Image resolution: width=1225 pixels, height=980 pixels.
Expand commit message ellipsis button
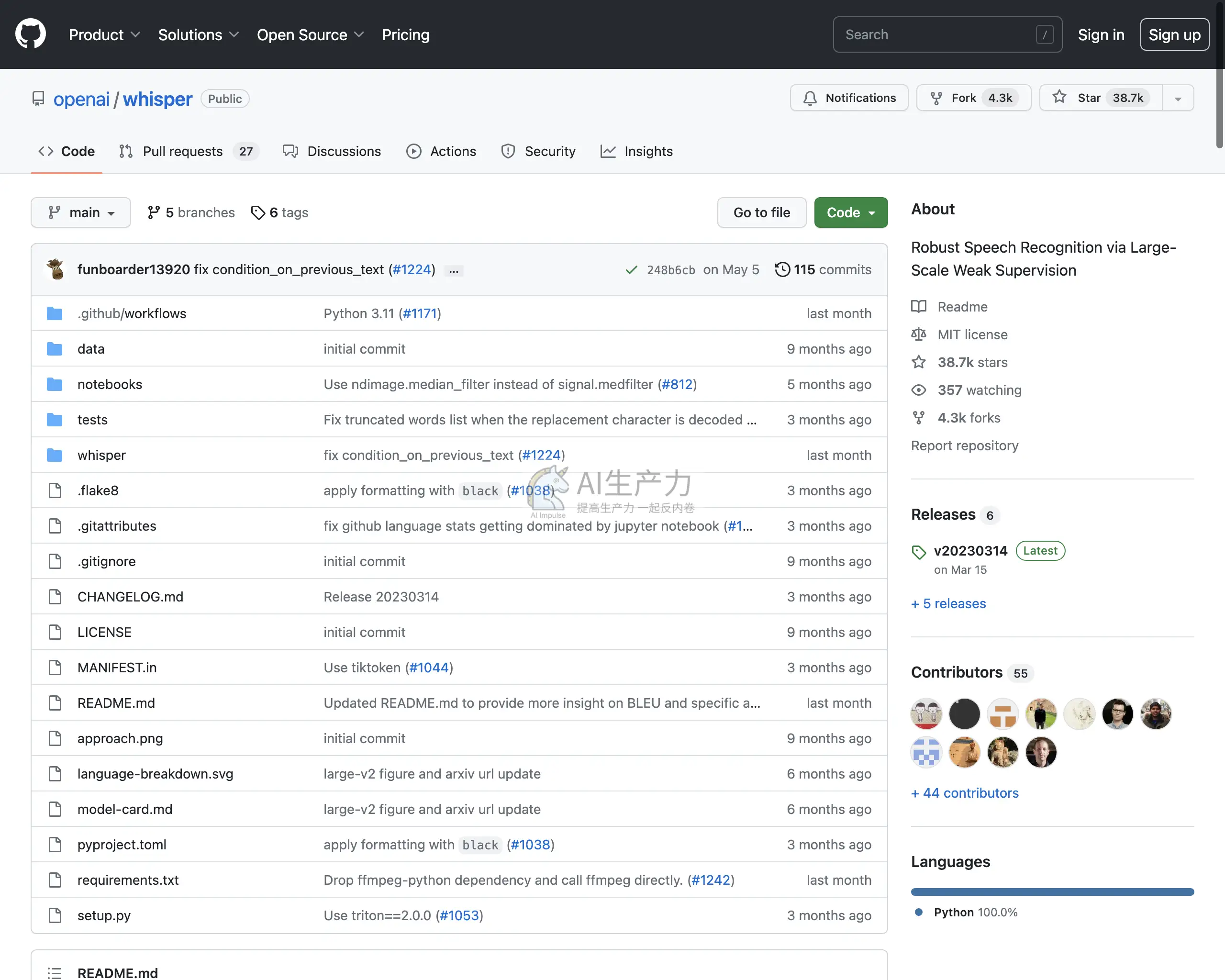pos(454,271)
